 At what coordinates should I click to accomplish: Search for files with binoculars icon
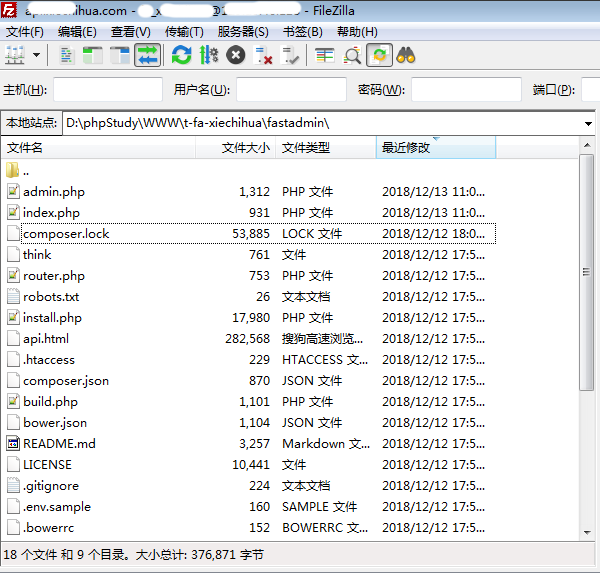406,55
